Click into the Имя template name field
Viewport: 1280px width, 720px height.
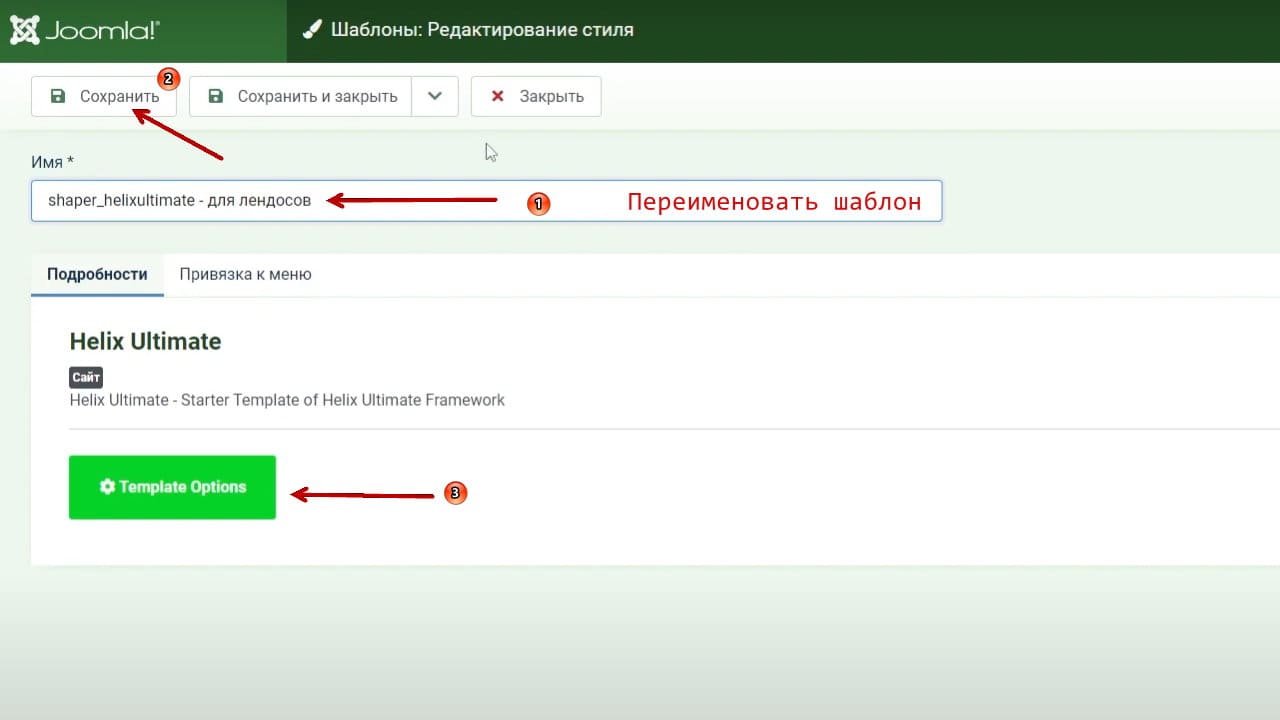pos(486,201)
